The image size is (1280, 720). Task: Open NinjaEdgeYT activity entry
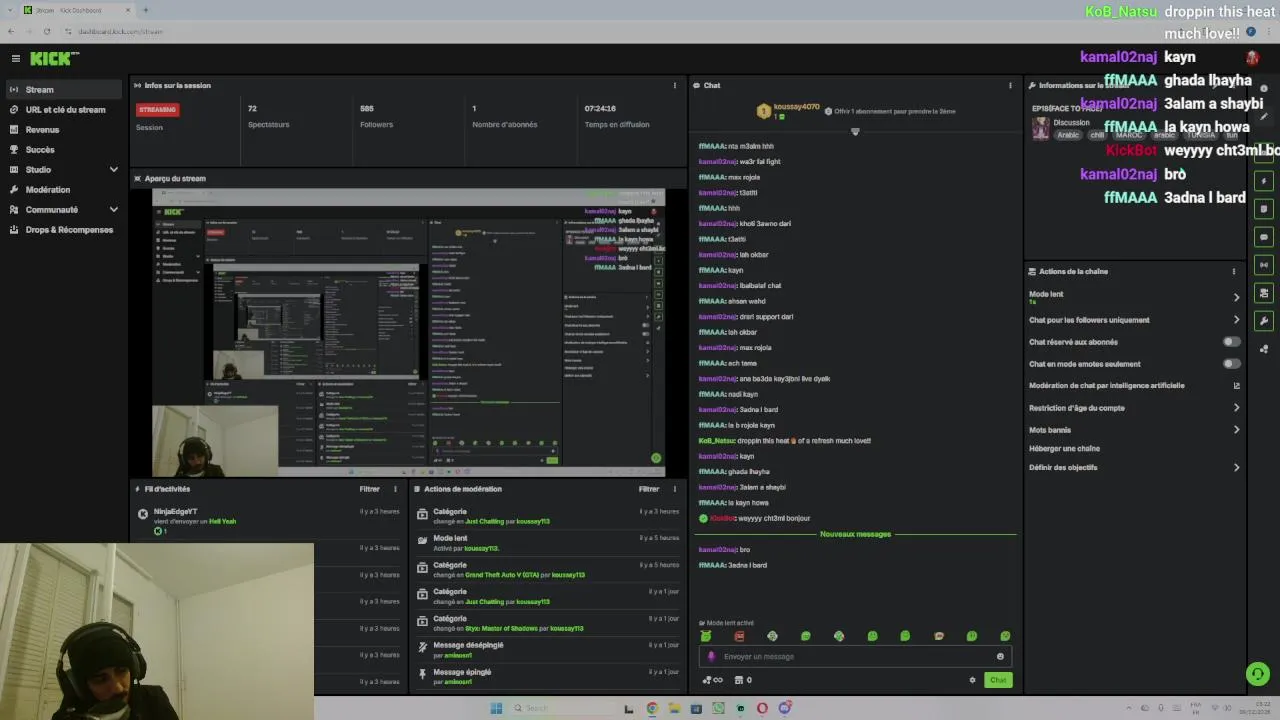tap(270, 521)
